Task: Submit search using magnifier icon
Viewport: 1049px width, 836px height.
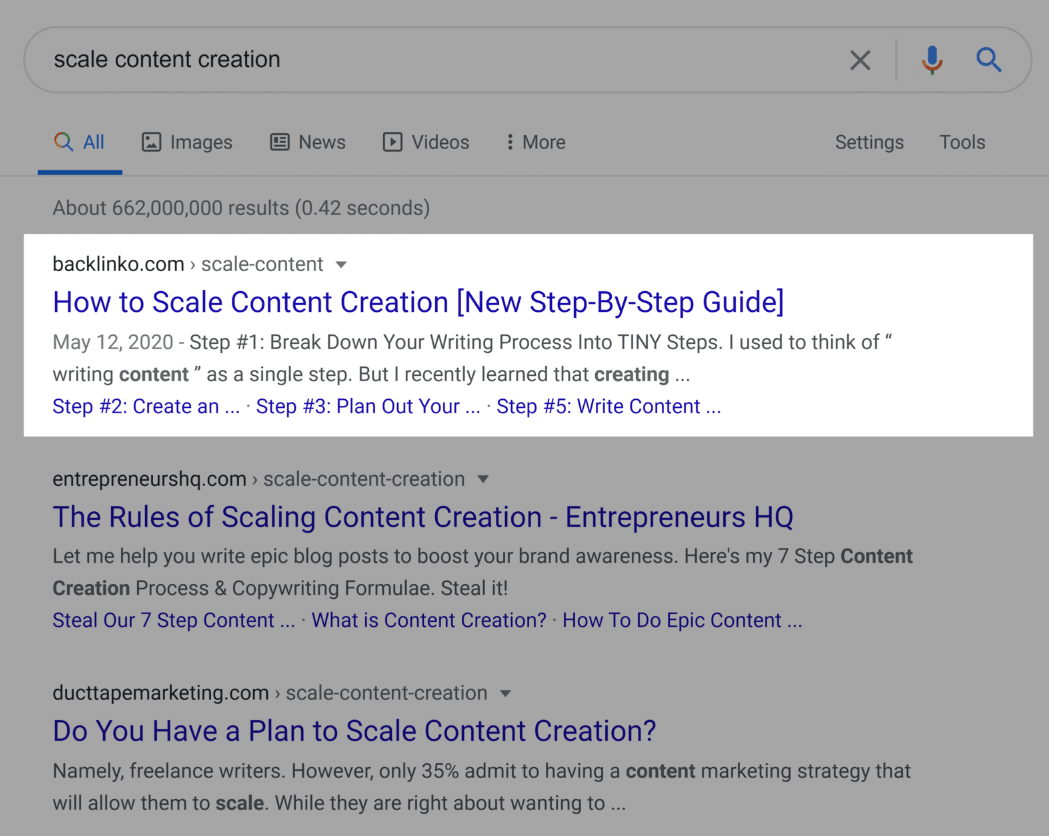Action: coord(988,60)
